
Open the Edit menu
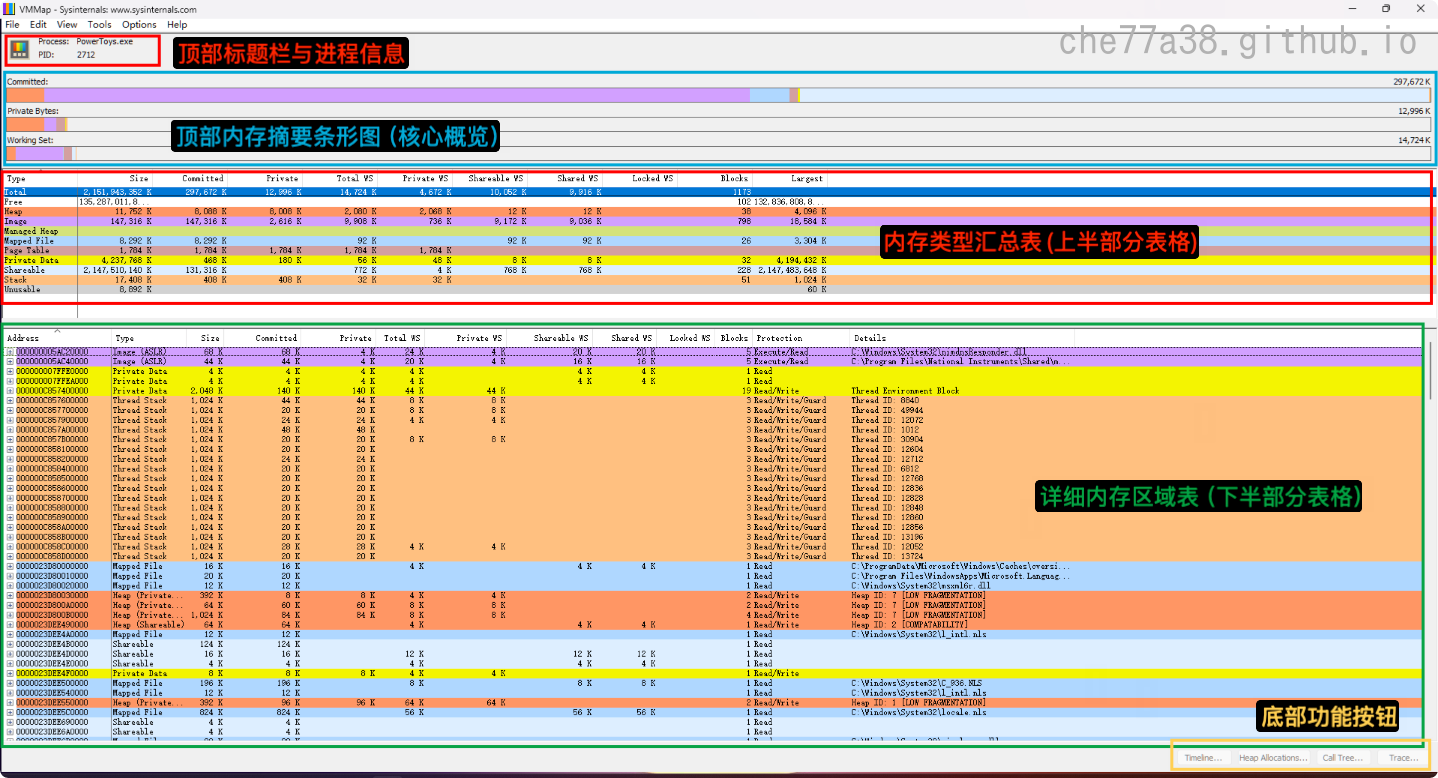pyautogui.click(x=38, y=24)
